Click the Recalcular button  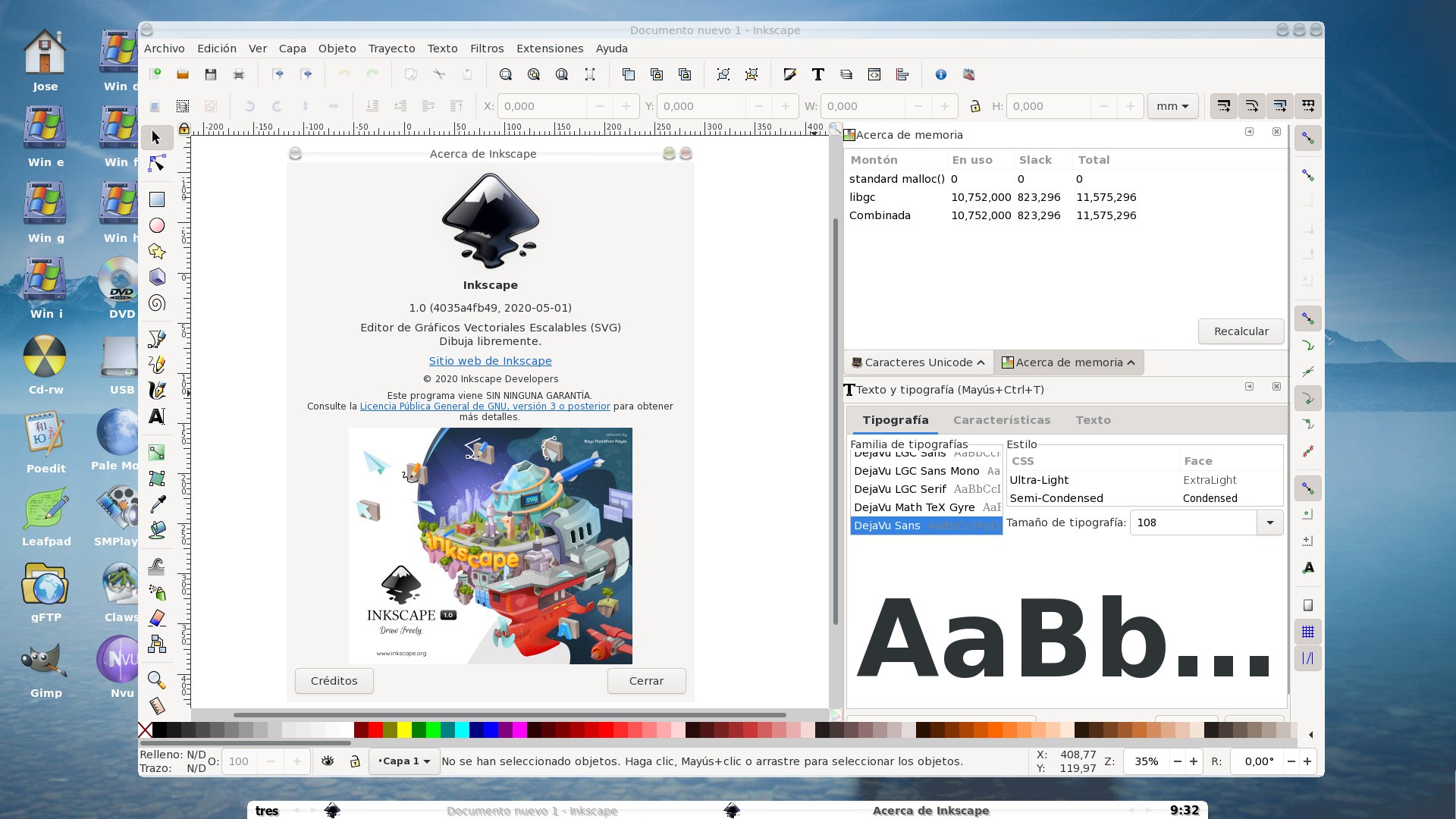coord(1241,331)
